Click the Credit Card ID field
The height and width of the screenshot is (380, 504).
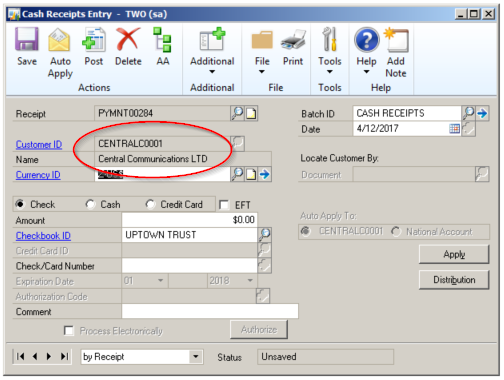pos(189,250)
